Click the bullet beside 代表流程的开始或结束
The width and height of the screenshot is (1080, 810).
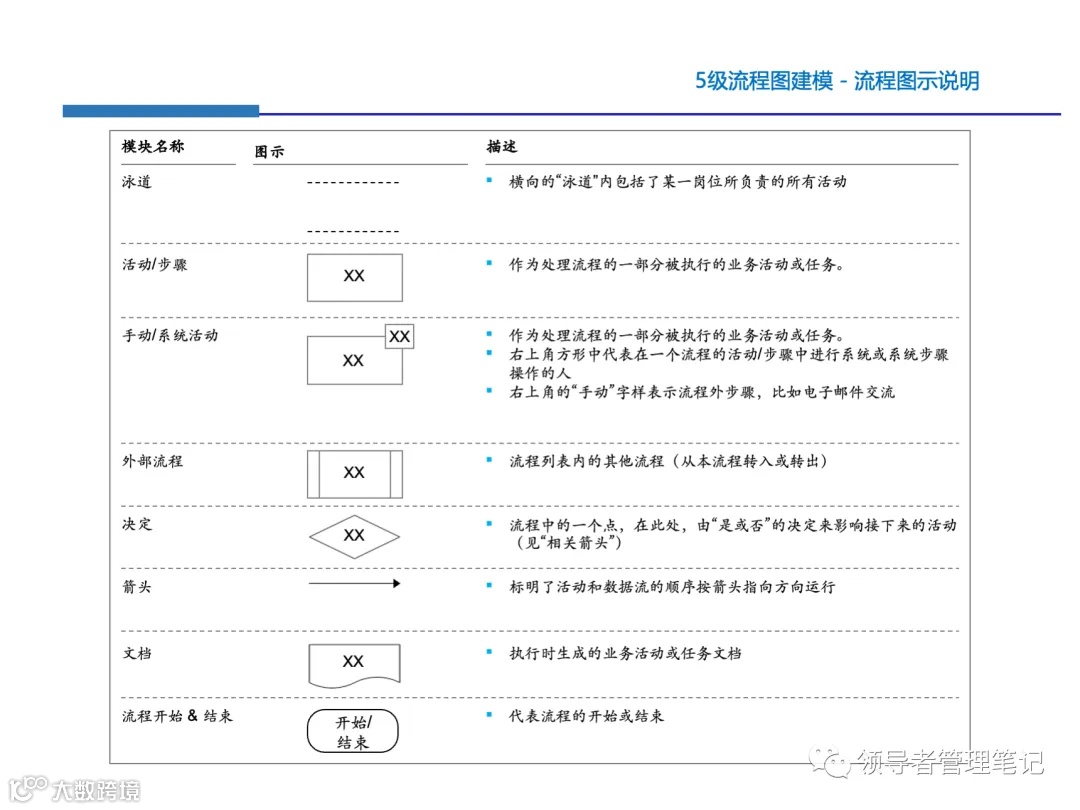(x=487, y=716)
